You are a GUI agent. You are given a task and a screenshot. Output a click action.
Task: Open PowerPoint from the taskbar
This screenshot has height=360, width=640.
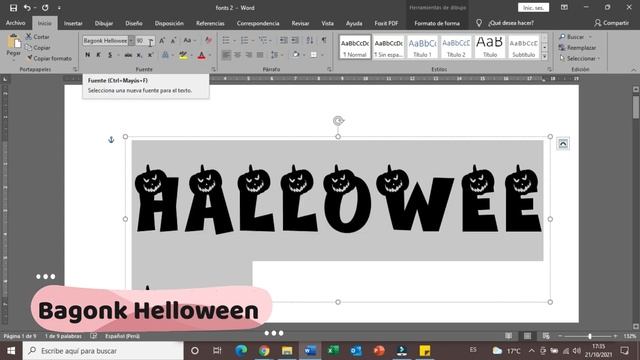click(x=379, y=351)
